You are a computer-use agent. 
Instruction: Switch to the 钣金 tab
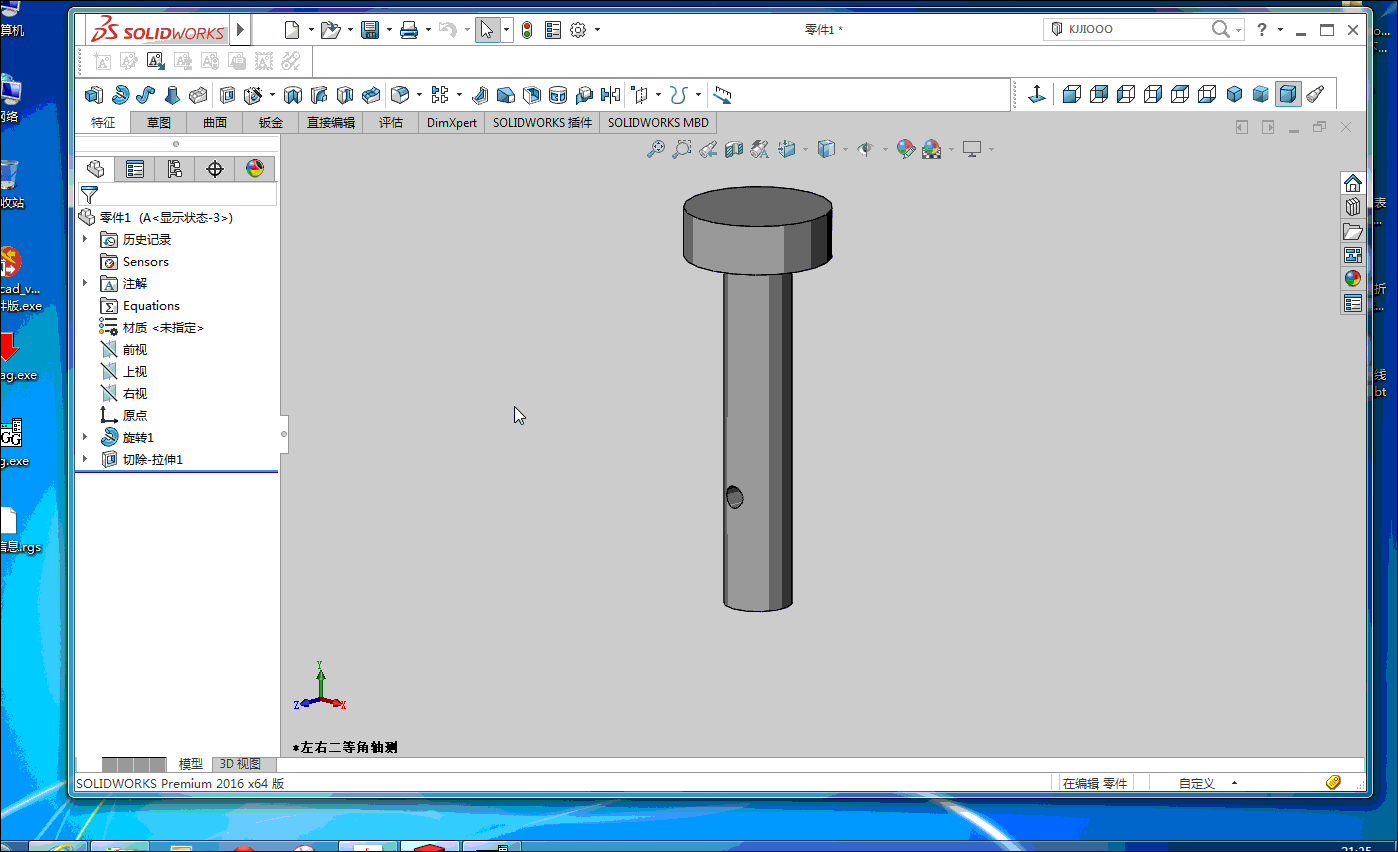coord(271,123)
